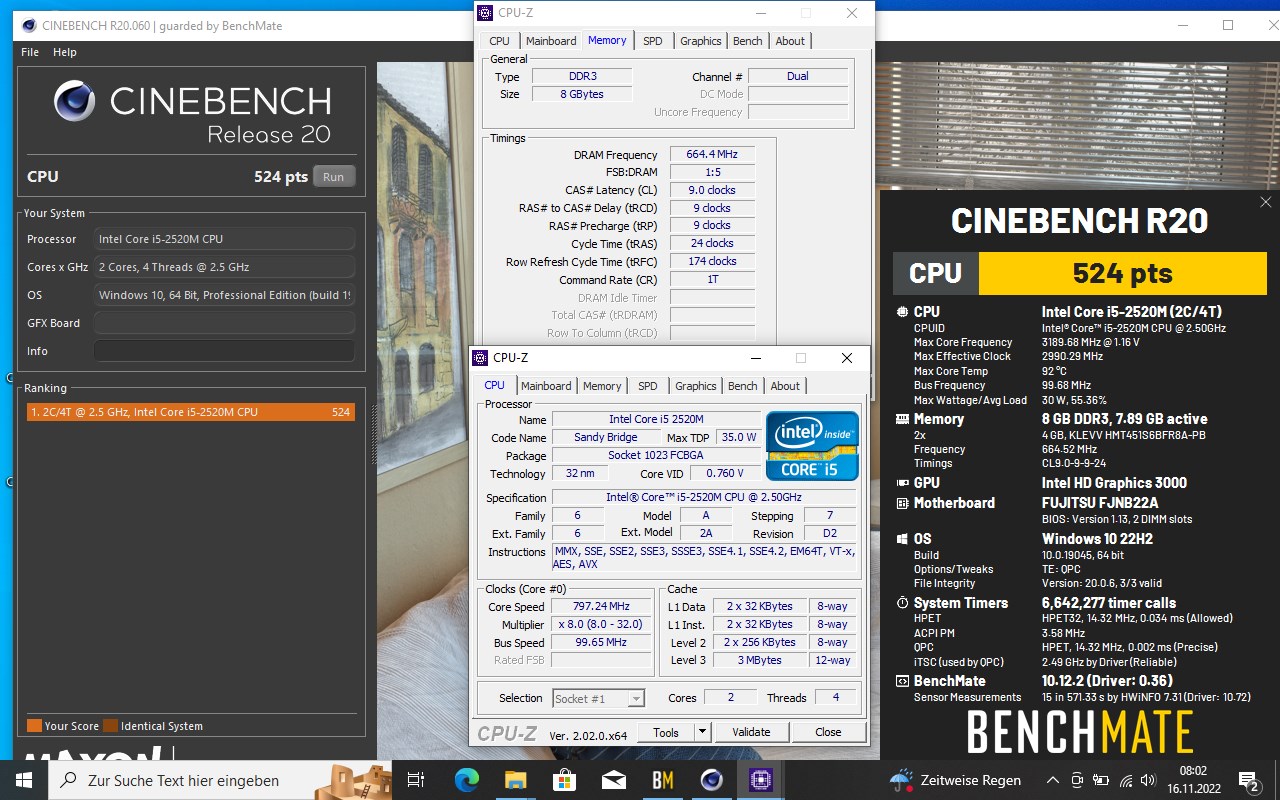Click Close button in CPU-Z footer

tap(828, 732)
